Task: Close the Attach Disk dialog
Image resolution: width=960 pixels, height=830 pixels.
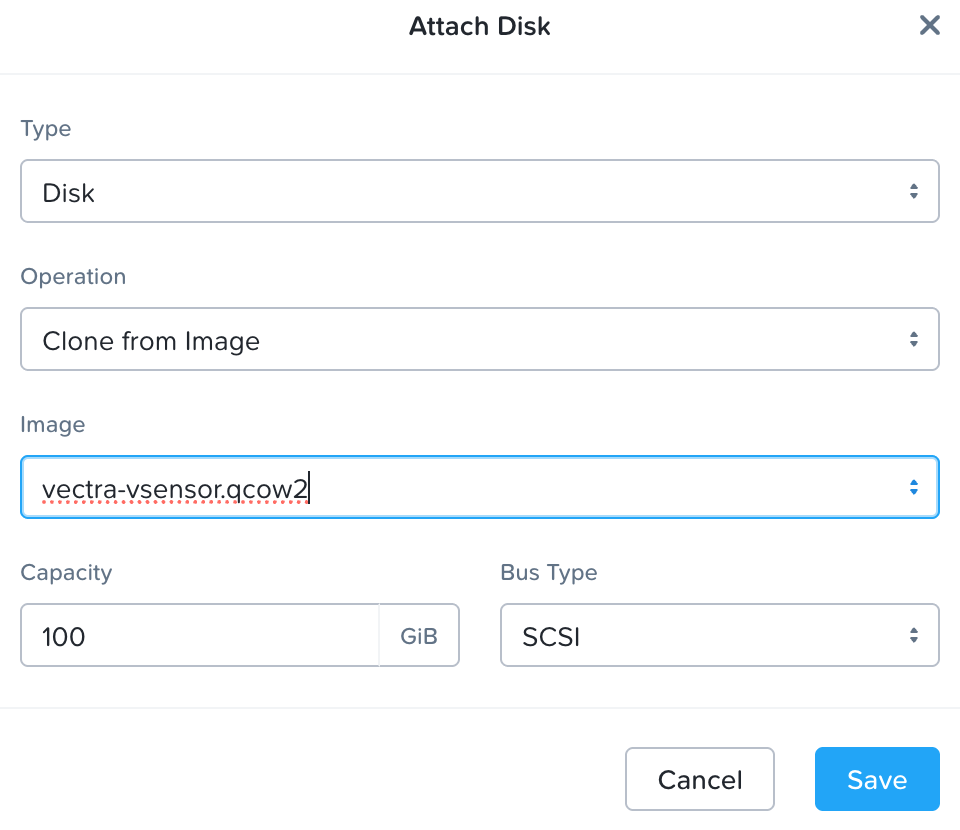Action: tap(930, 26)
